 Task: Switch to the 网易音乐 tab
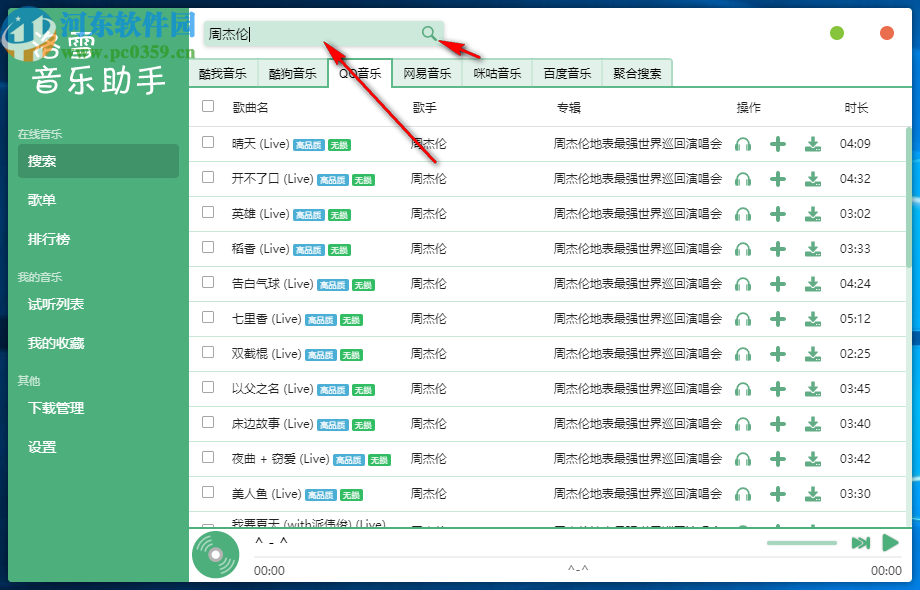coord(427,73)
